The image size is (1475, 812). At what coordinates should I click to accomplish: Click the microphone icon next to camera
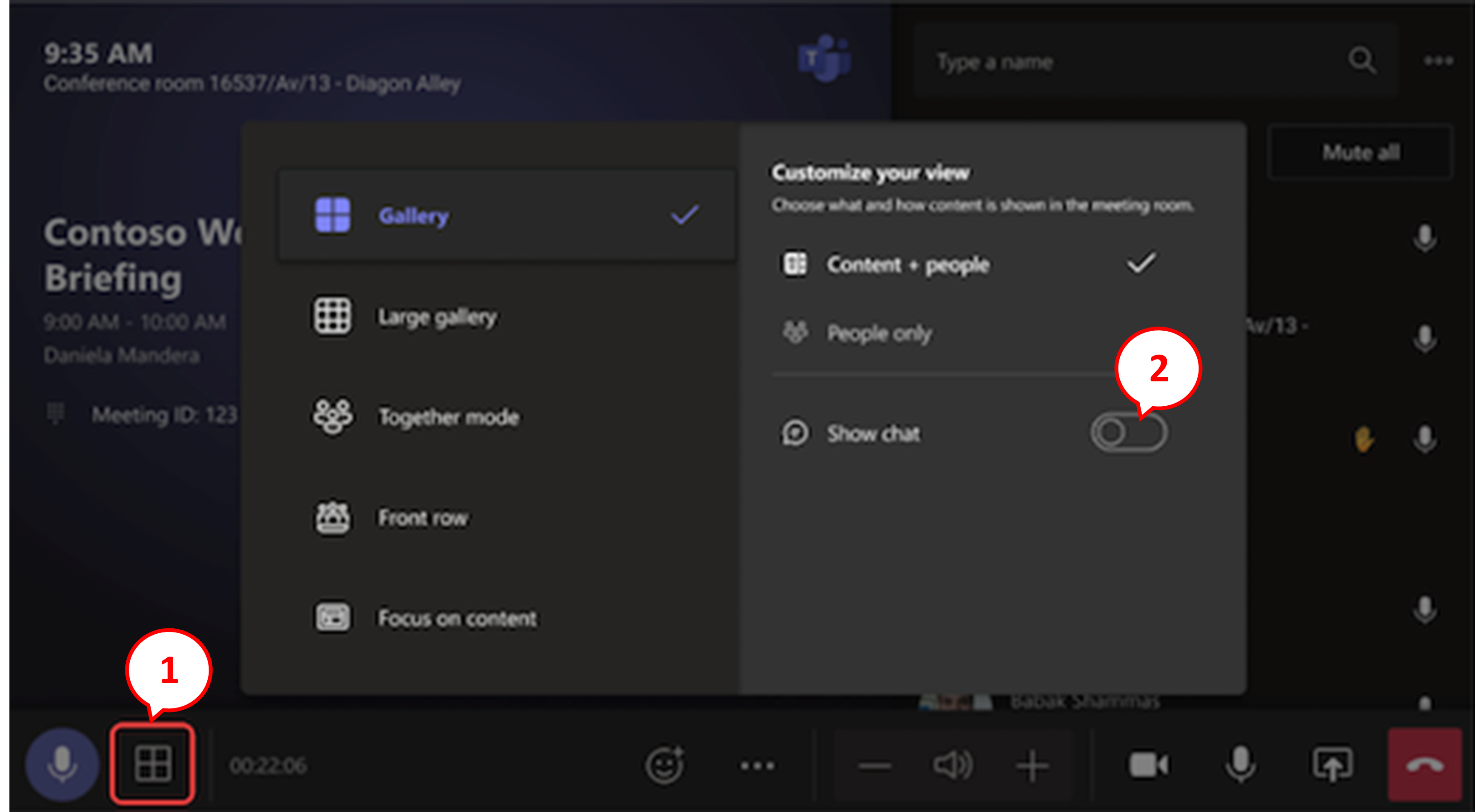[x=1240, y=765]
